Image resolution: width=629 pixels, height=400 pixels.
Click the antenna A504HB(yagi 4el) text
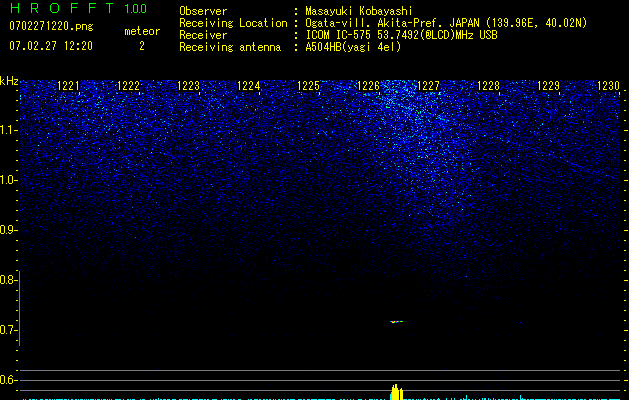[x=353, y=47]
